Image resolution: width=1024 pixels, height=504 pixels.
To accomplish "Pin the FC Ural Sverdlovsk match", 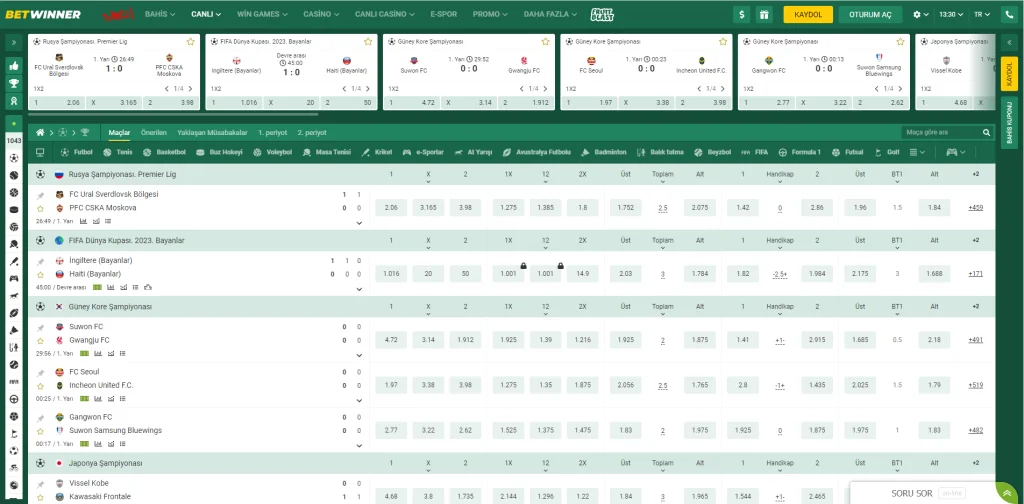I will click(40, 195).
